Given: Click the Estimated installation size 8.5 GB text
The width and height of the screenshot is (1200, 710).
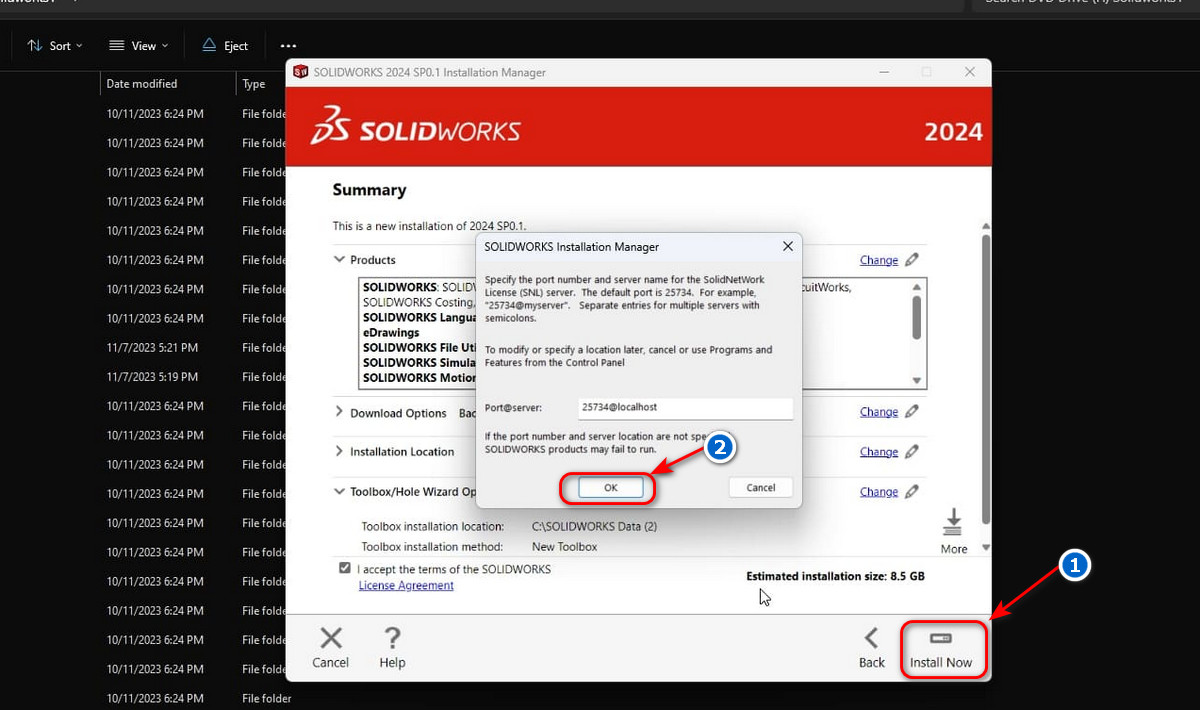Looking at the screenshot, I should point(836,577).
